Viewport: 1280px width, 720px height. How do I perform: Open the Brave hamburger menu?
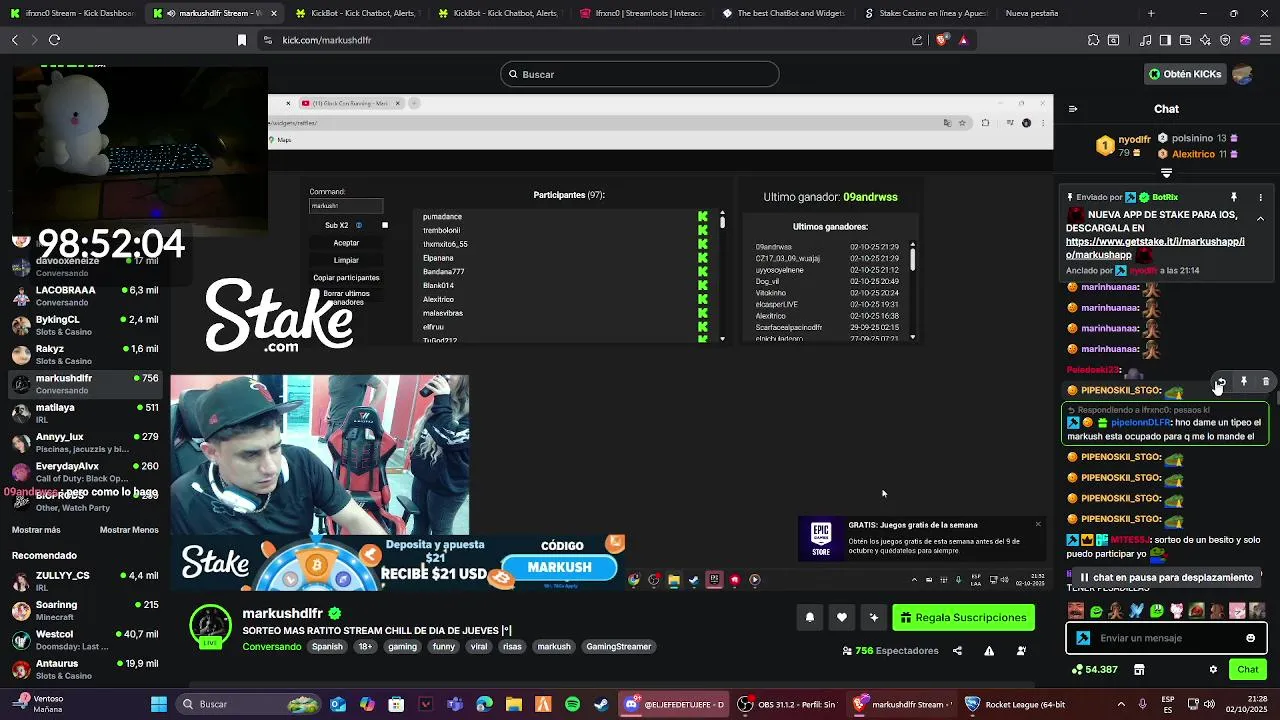point(1265,40)
